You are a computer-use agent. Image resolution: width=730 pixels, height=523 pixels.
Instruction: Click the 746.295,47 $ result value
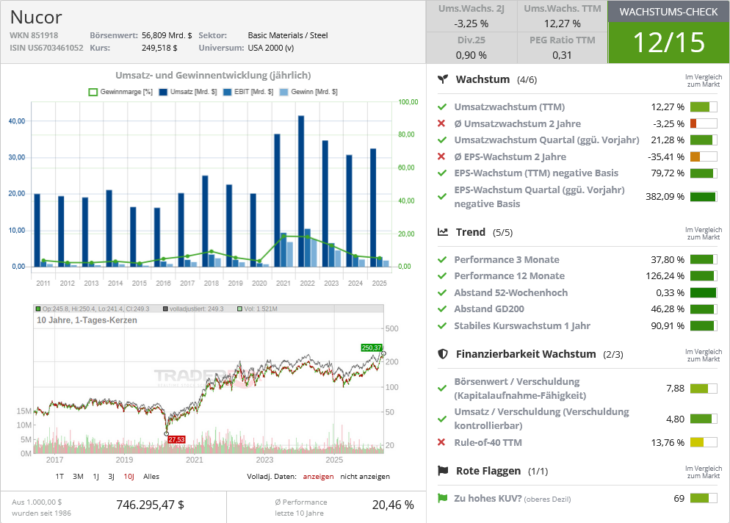[x=150, y=505]
